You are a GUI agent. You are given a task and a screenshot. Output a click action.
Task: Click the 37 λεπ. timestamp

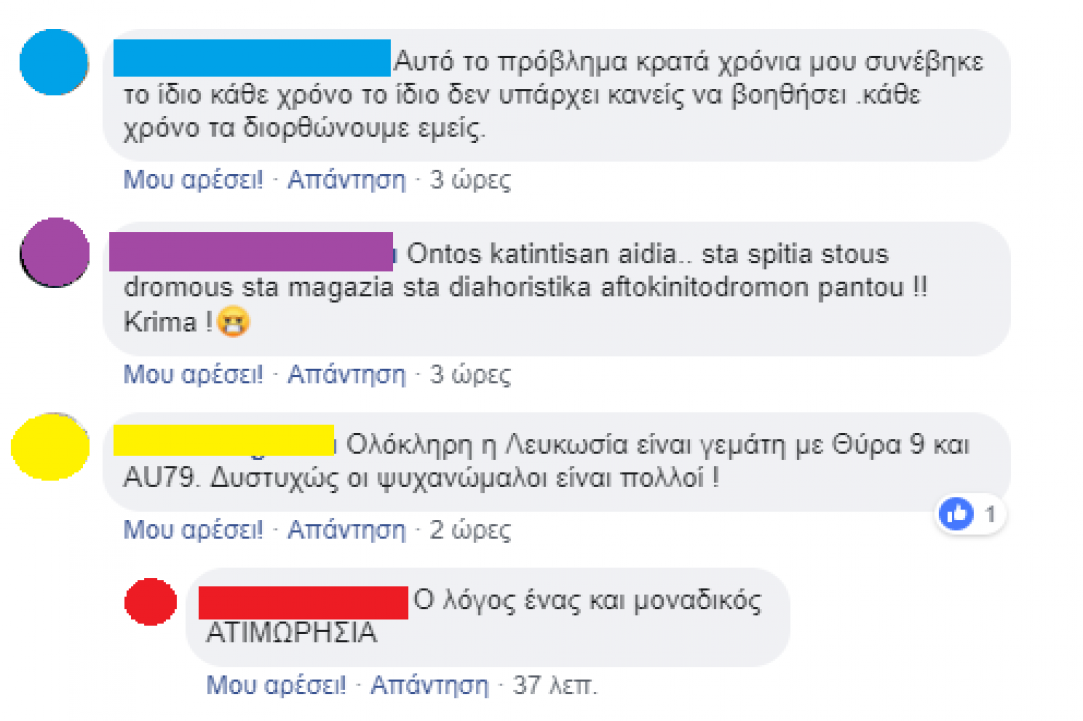click(x=555, y=685)
